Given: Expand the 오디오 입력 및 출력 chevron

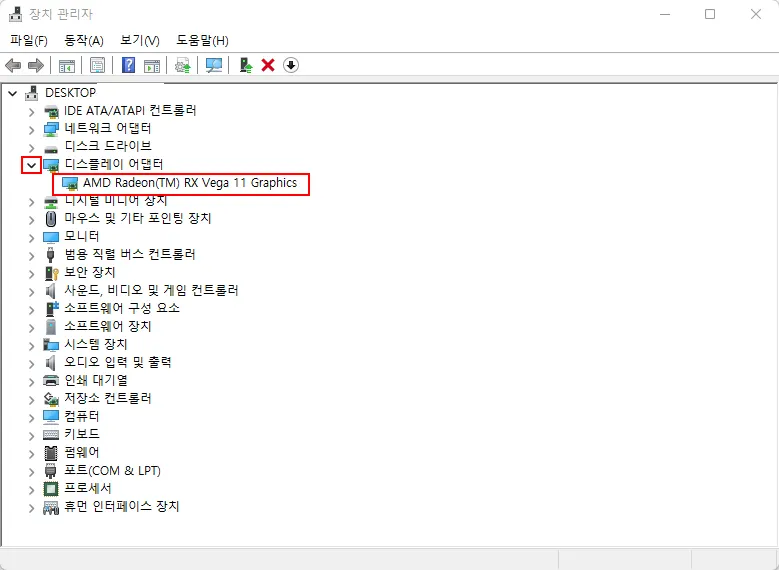Looking at the screenshot, I should pos(32,363).
